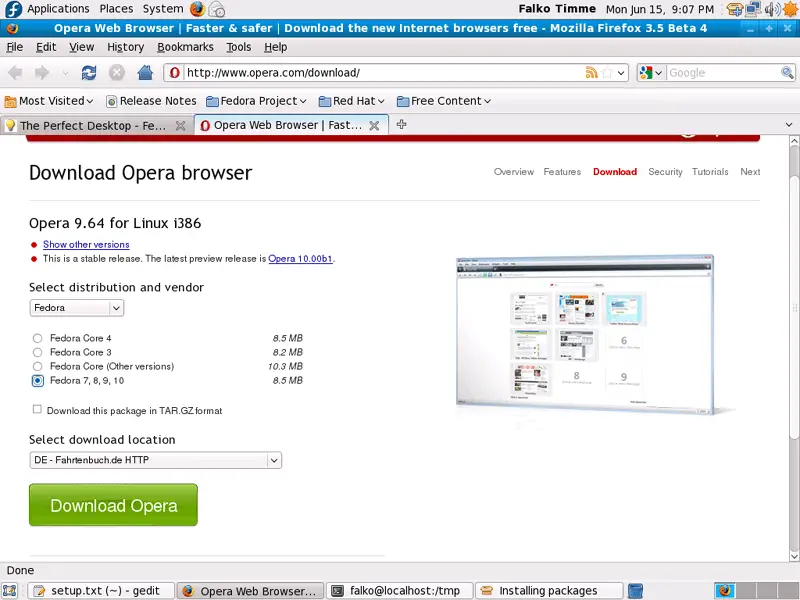Open the Tools menu
Screen dimensions: 800x600
coord(239,47)
